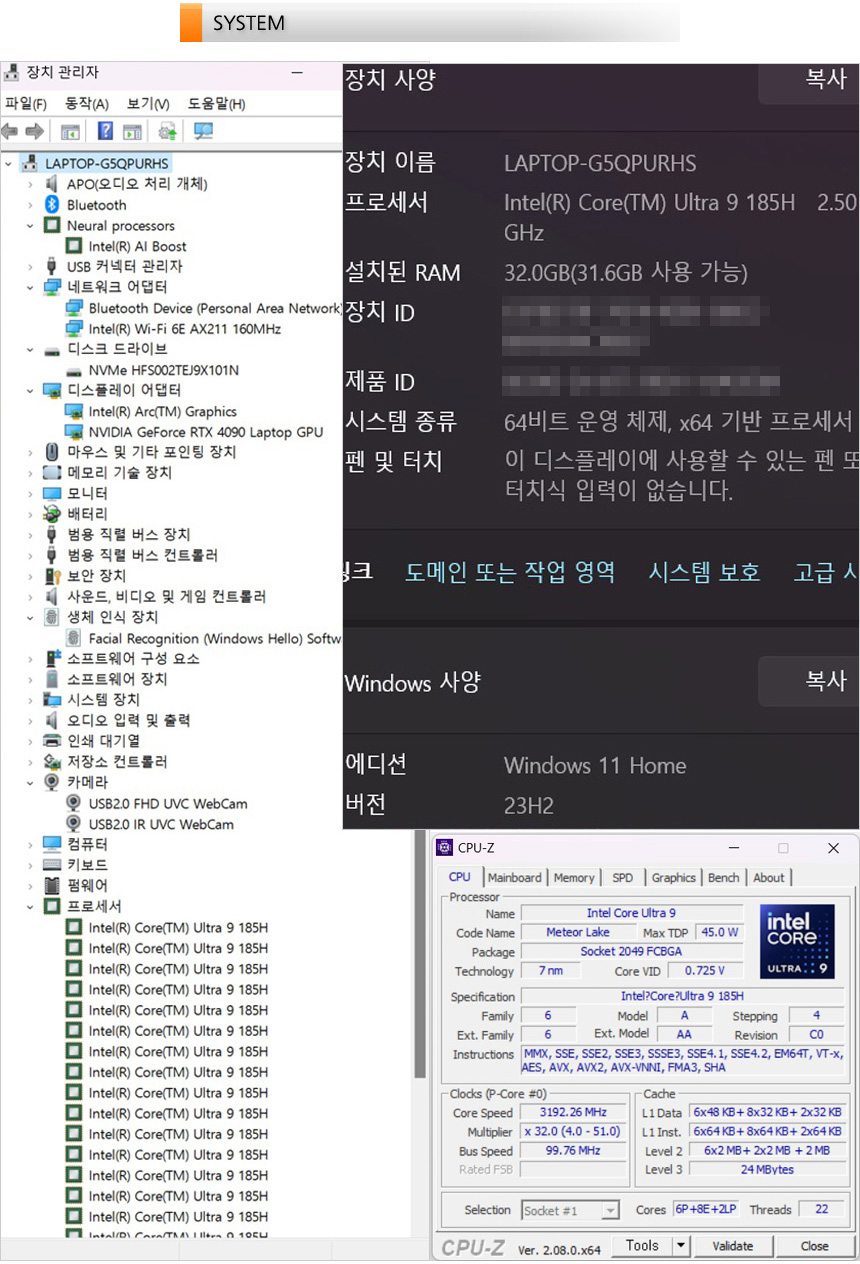Select the Intel(R) AI Boost device icon

(74, 246)
